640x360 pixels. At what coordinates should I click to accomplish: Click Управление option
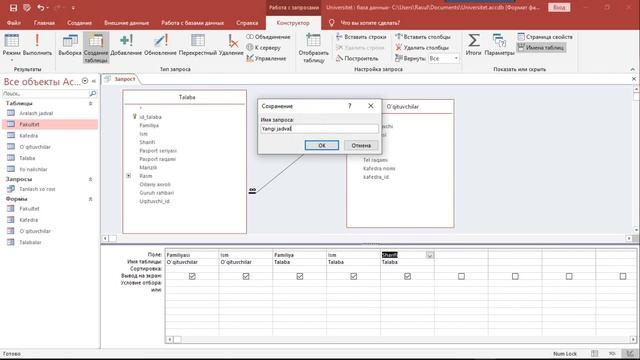tap(266, 58)
